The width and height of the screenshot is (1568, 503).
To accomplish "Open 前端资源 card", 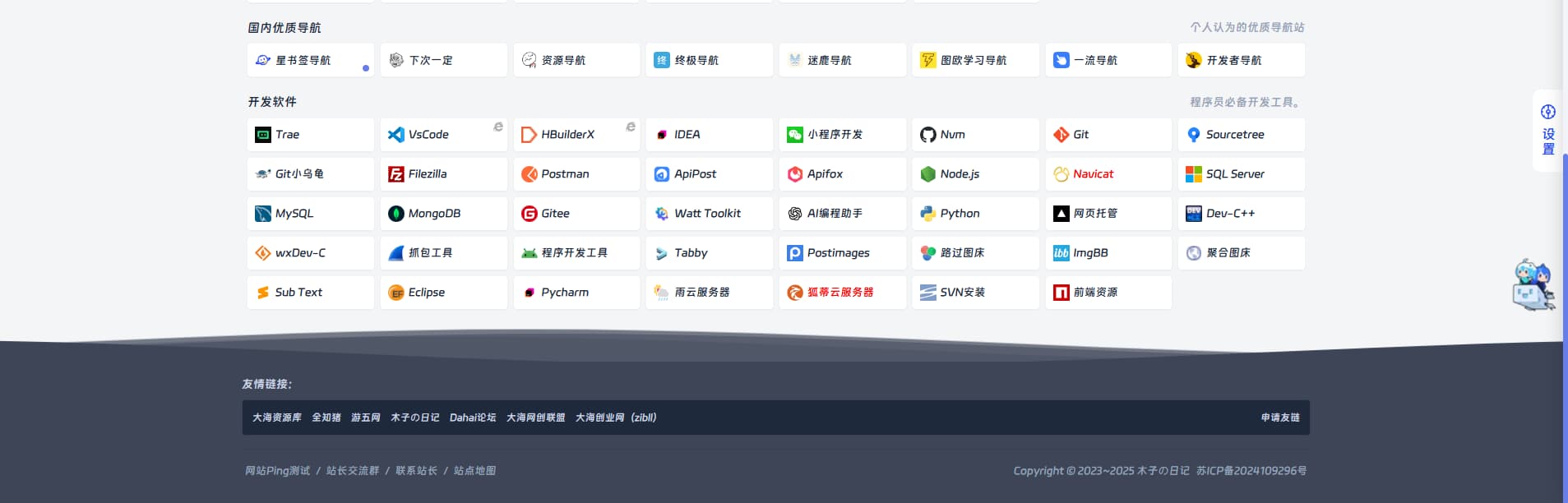I will pyautogui.click(x=1109, y=293).
